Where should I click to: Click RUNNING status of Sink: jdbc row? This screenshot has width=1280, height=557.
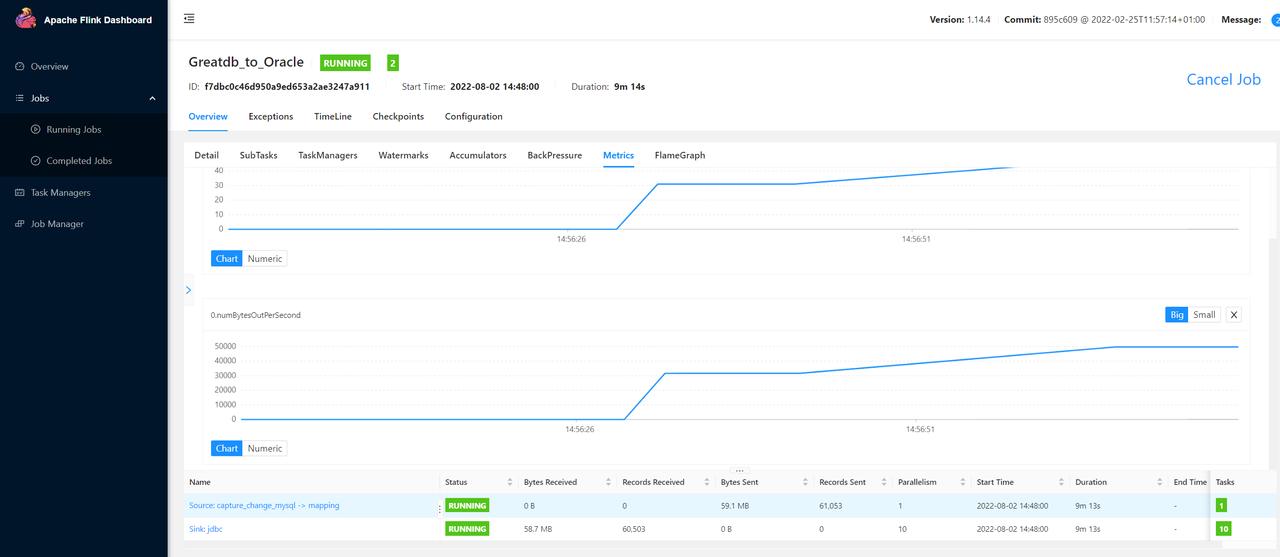pos(467,530)
